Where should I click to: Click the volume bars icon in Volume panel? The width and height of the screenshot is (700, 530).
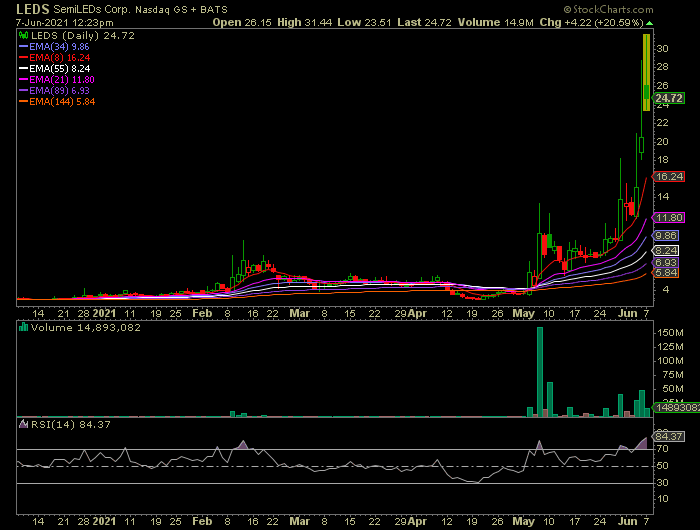pos(23,327)
